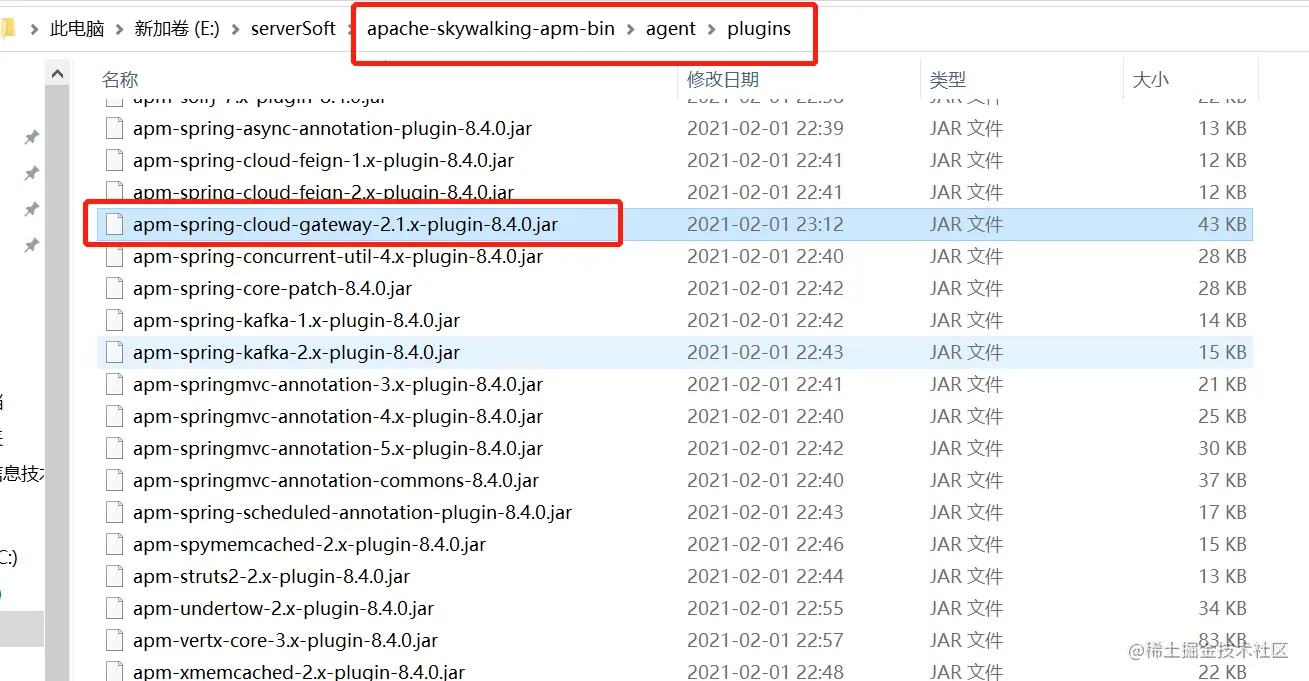Open apache-skywalking-apm-bin in the address path
This screenshot has height=681, width=1309.
pyautogui.click(x=491, y=29)
